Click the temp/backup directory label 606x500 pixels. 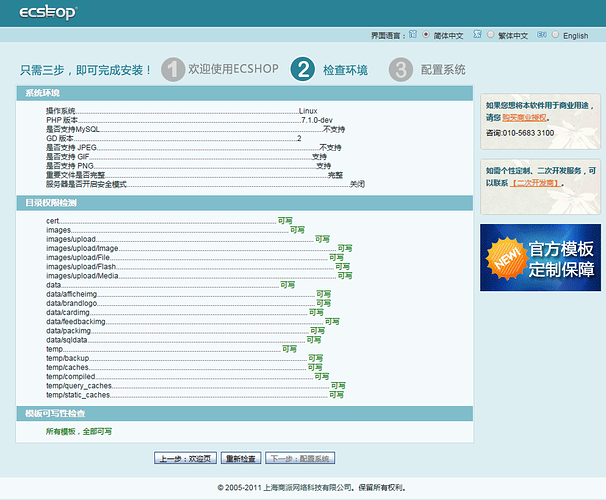click(68, 358)
